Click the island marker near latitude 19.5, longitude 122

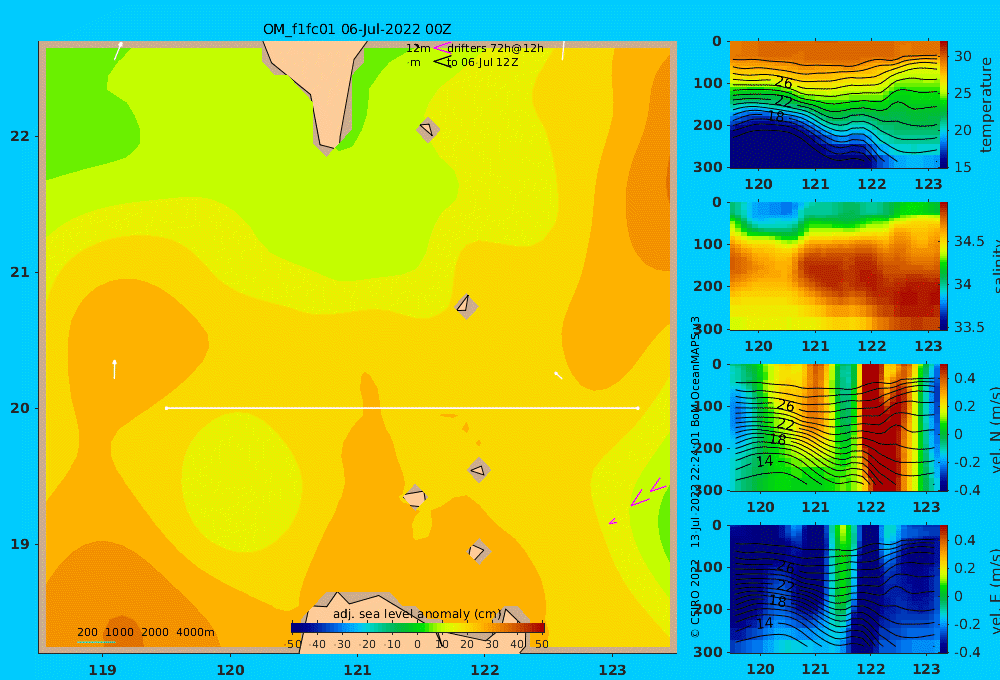pyautogui.click(x=479, y=470)
